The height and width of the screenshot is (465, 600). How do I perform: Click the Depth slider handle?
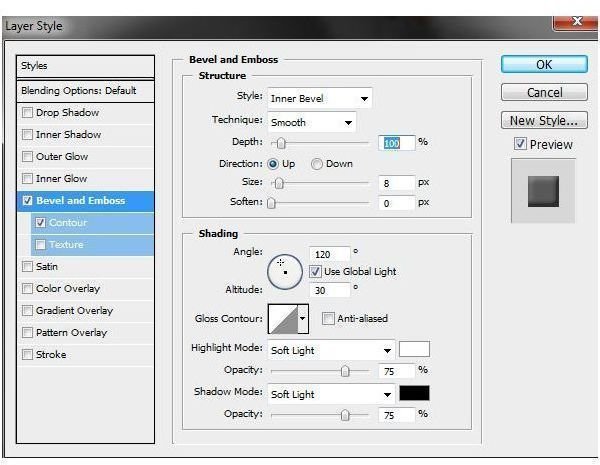[x=281, y=143]
